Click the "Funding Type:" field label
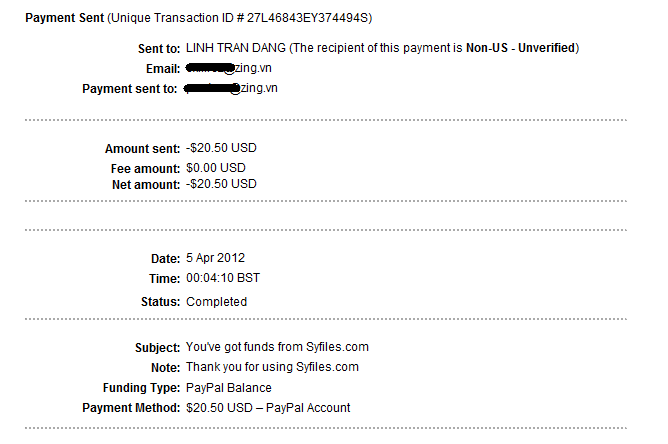 (x=141, y=388)
